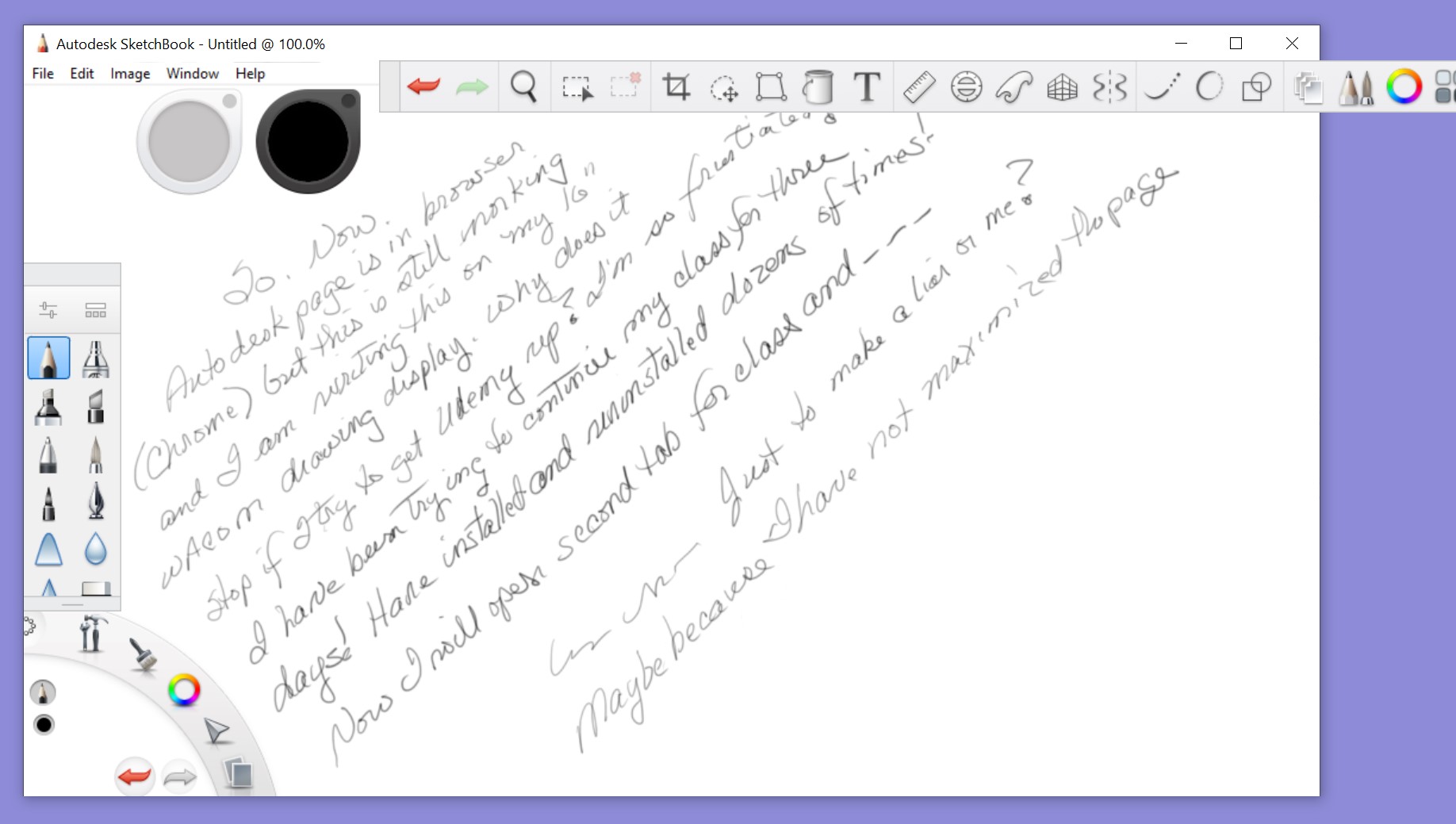Toggle the Perspective guides
The height and width of the screenshot is (824, 1456).
(1063, 87)
